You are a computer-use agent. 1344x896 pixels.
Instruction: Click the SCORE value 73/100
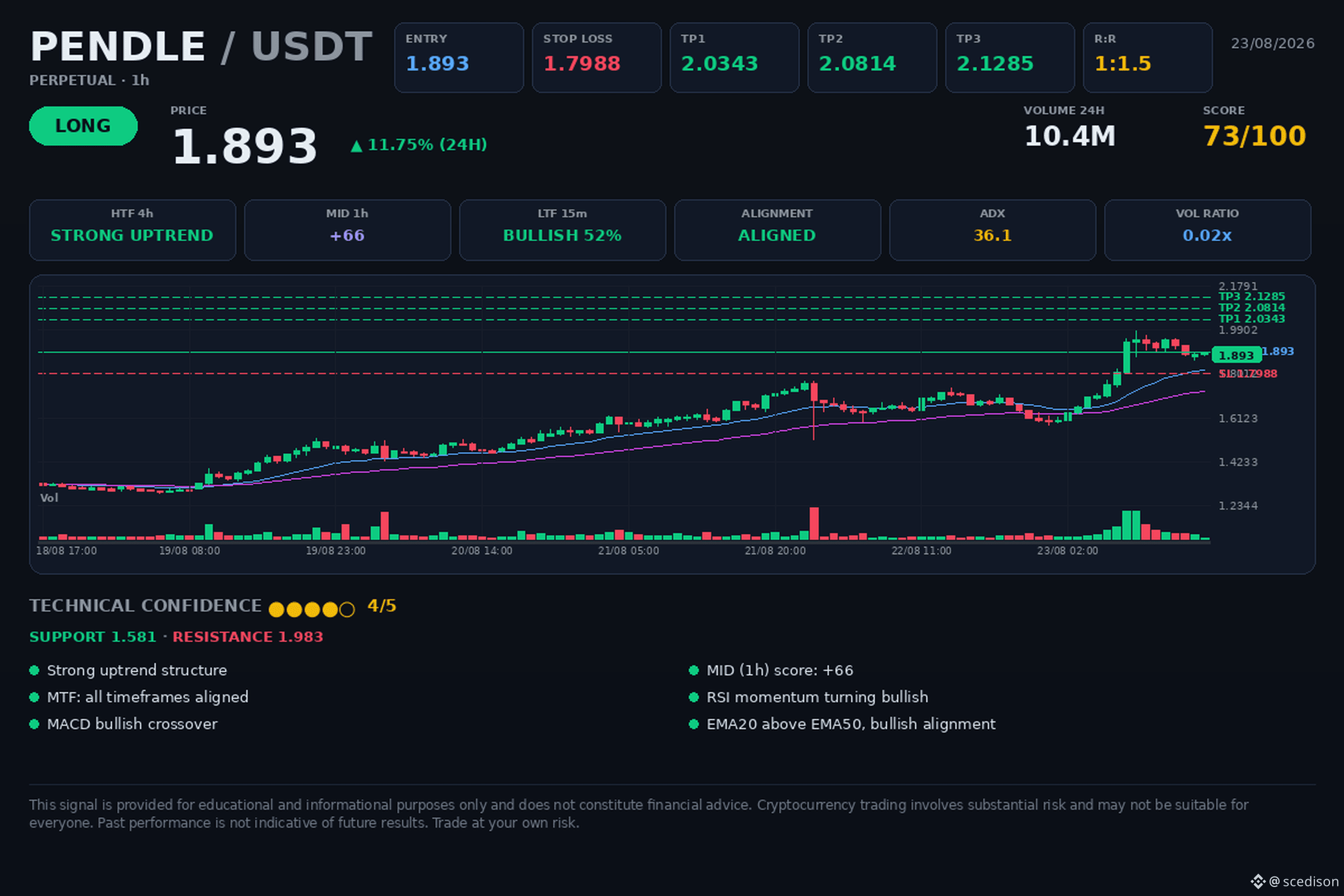[x=1255, y=136]
